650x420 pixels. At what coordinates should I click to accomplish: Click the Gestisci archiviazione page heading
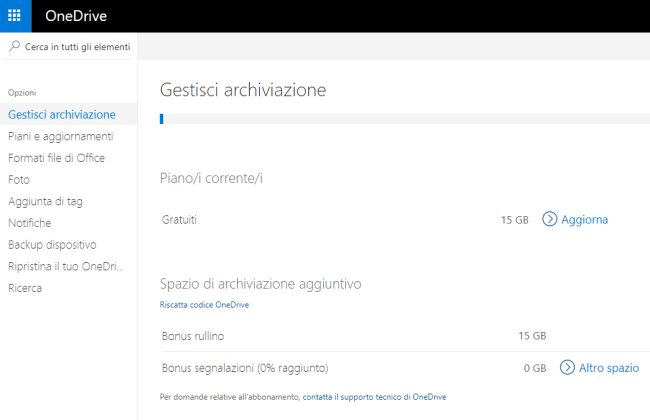coord(243,90)
